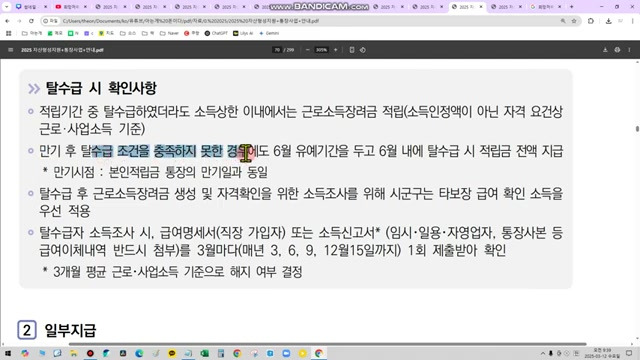Zoom out the PDF with minus button
Image resolution: width=640 pixels, height=360 pixels.
[x=307, y=50]
